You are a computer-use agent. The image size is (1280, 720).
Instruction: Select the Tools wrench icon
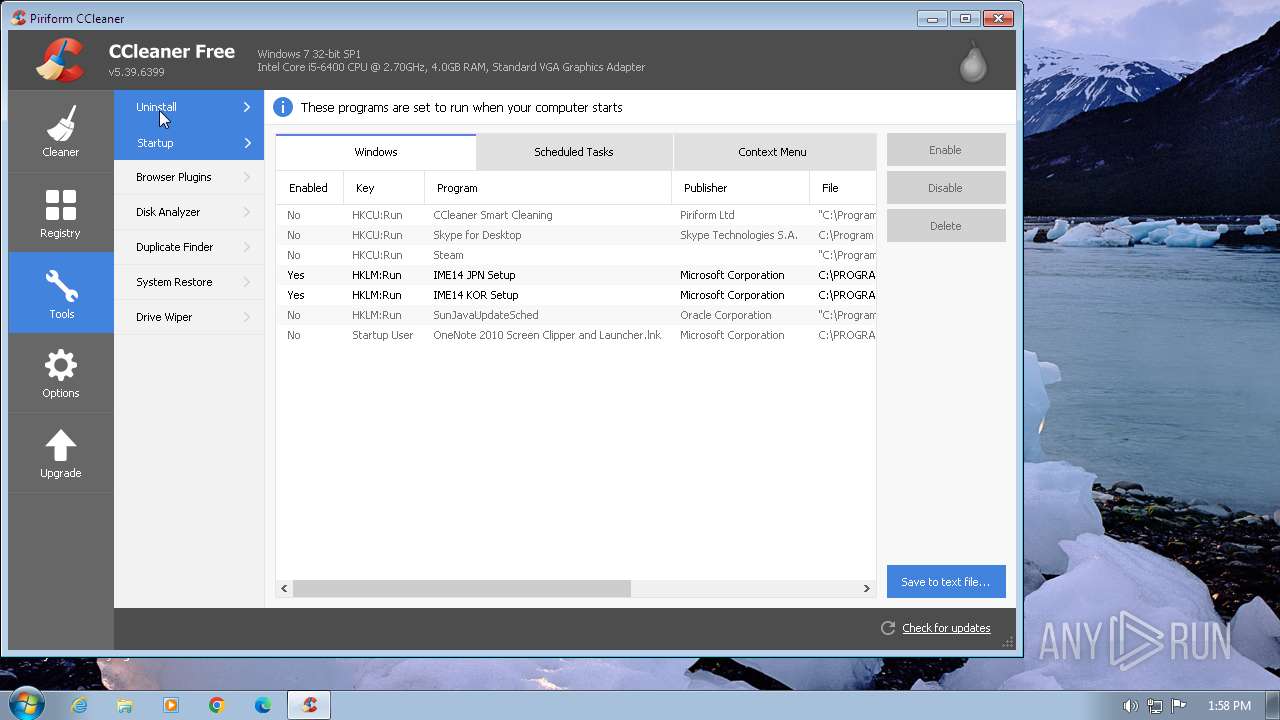[61, 286]
